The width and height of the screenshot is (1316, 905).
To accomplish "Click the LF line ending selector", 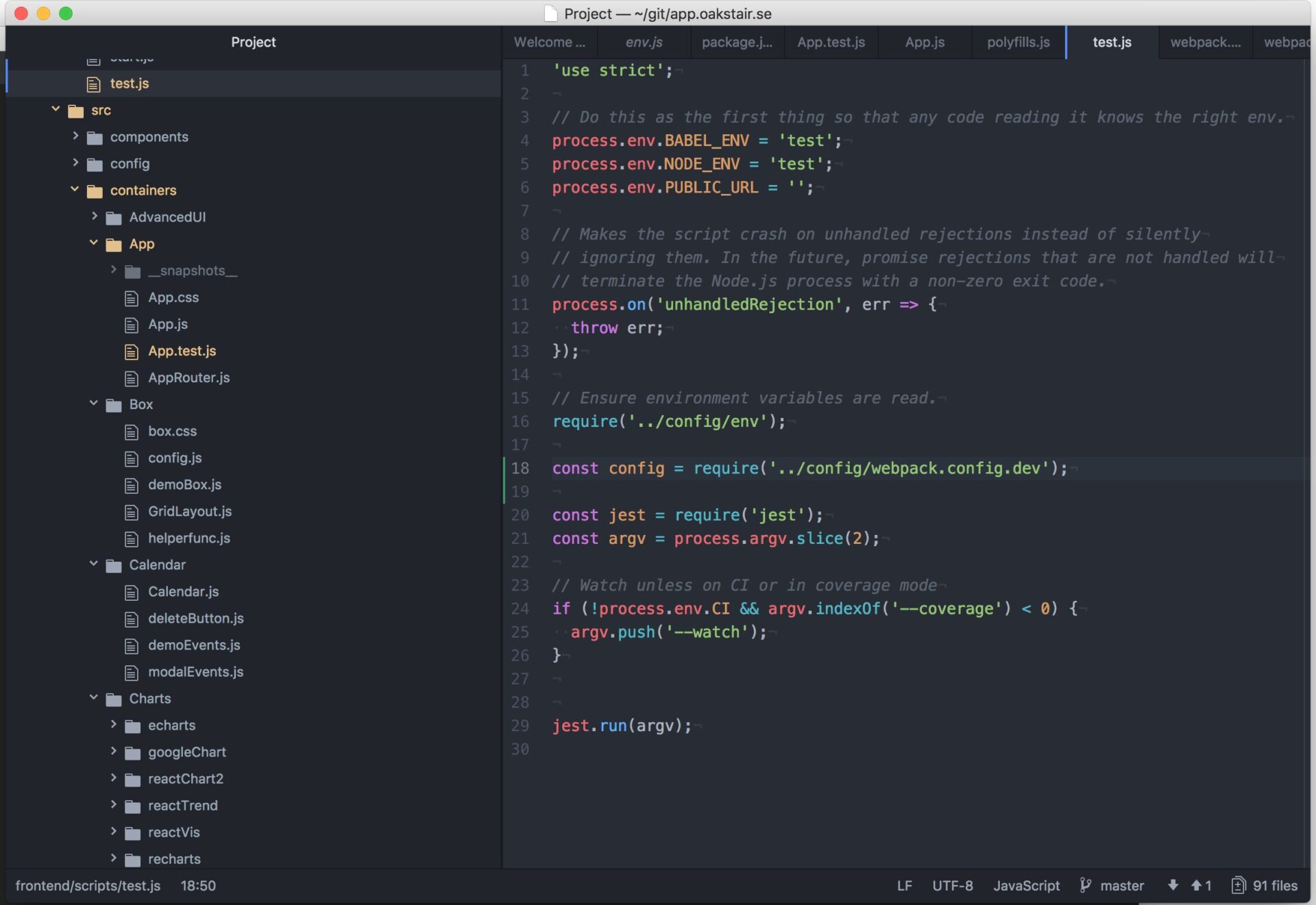I will click(904, 886).
